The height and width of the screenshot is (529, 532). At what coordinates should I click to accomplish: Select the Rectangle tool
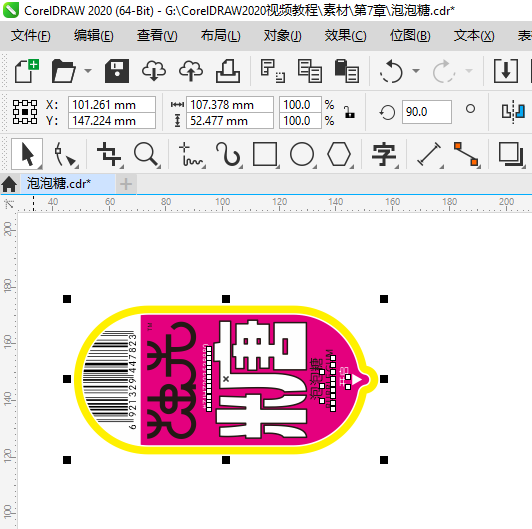[265, 154]
